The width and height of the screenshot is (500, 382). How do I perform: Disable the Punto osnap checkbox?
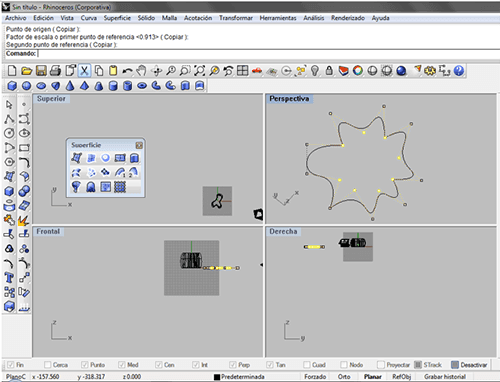click(x=85, y=365)
